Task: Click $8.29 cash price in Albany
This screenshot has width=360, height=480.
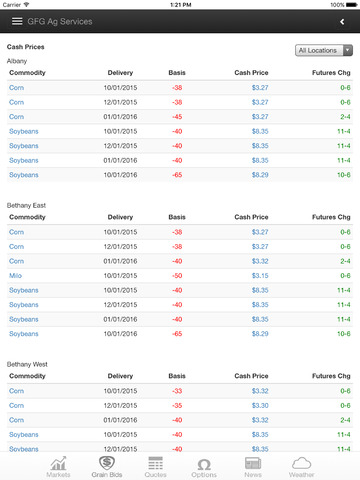Action: (x=260, y=175)
